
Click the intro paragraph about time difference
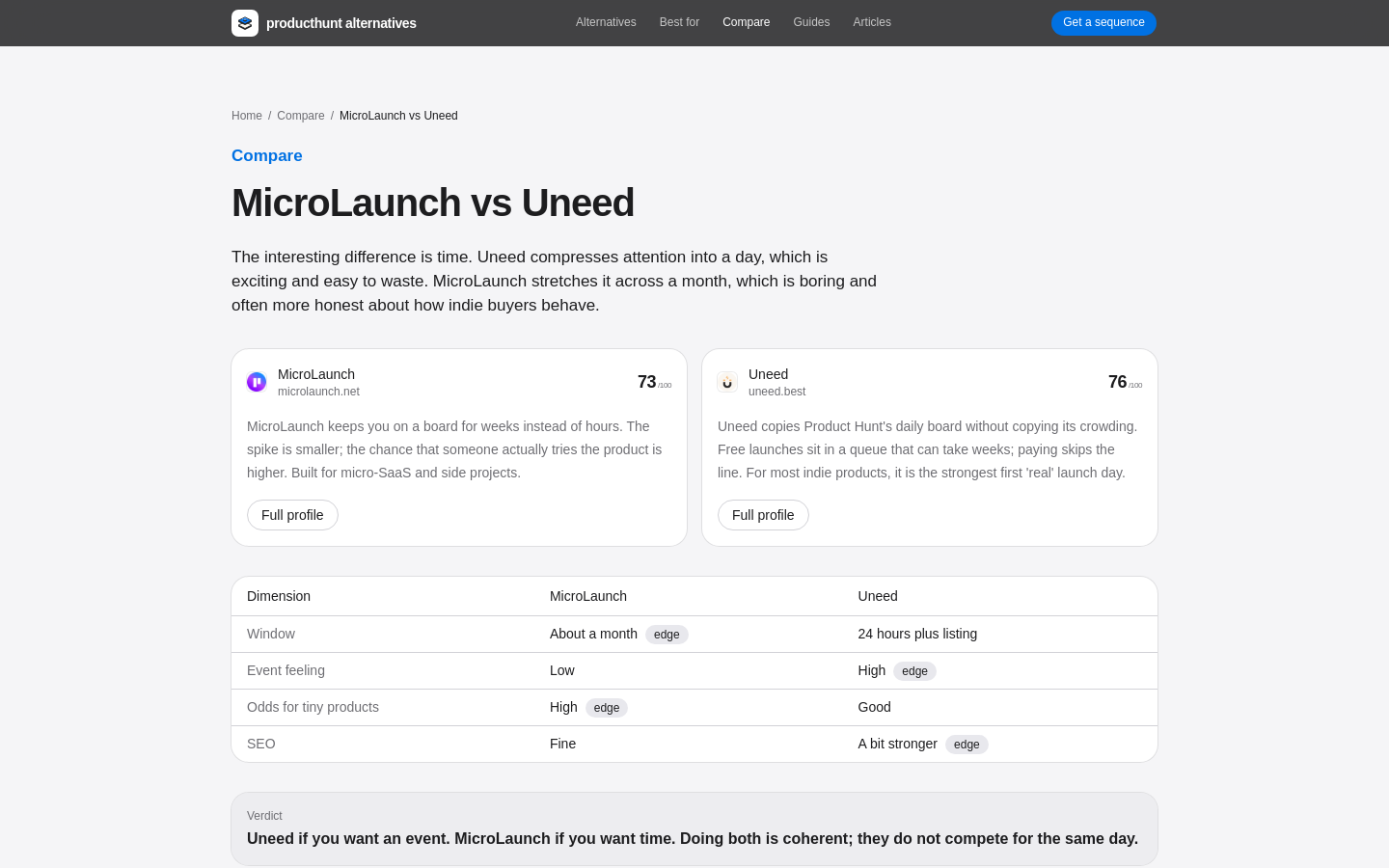(555, 281)
